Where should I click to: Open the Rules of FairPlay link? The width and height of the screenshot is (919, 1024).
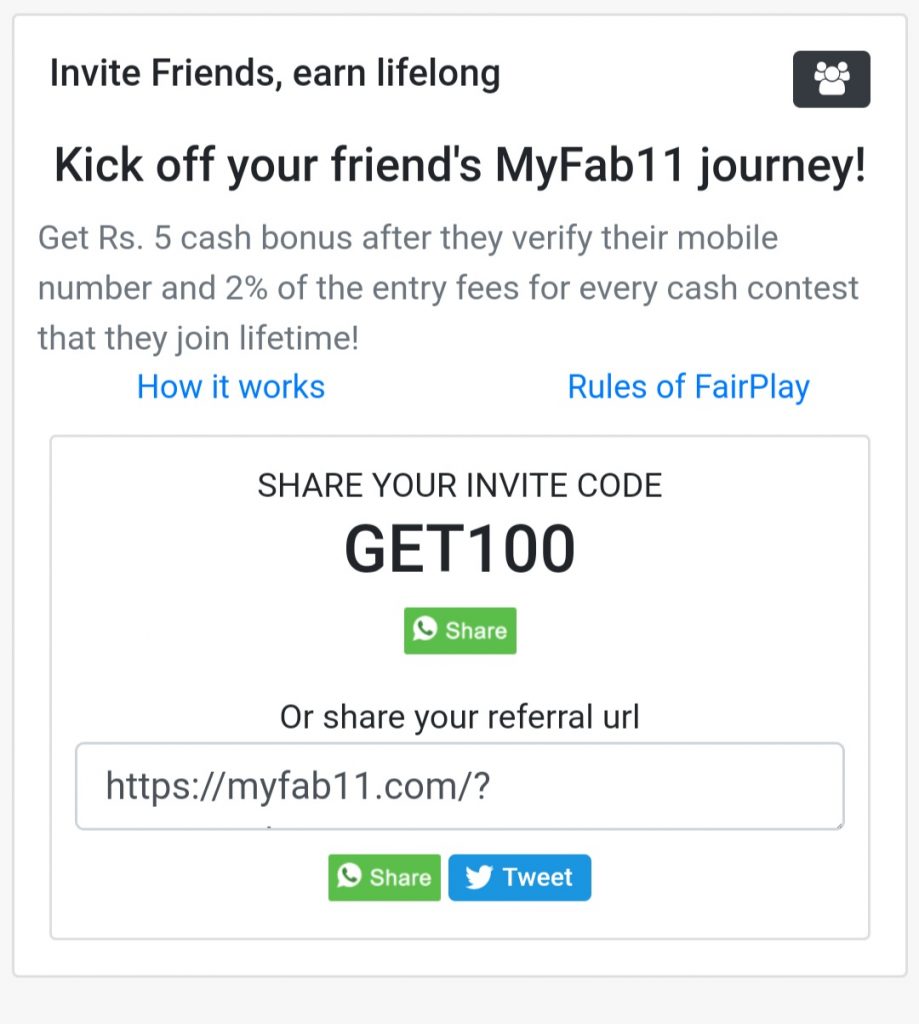click(688, 387)
